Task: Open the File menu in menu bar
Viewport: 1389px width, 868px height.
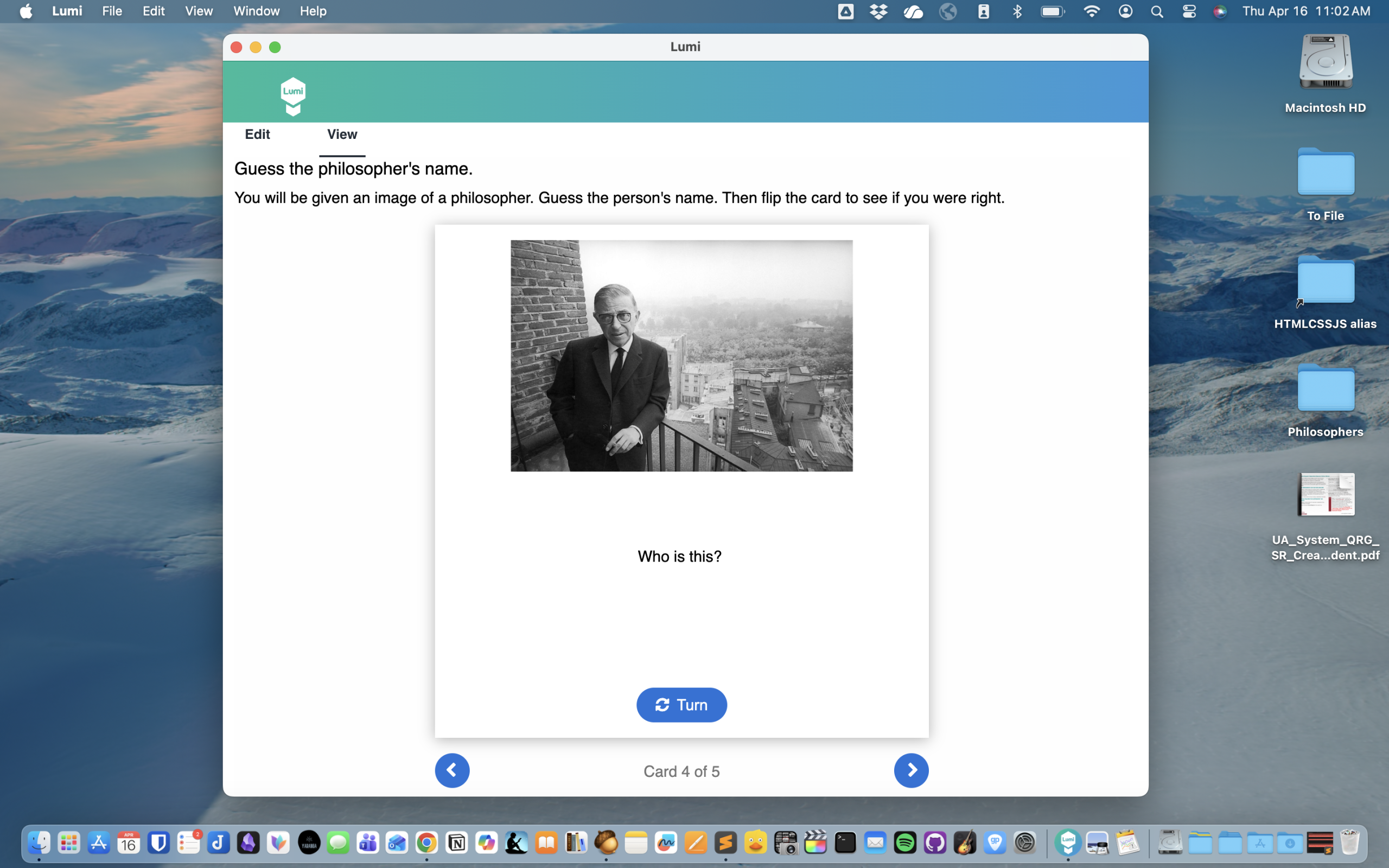Action: tap(112, 11)
